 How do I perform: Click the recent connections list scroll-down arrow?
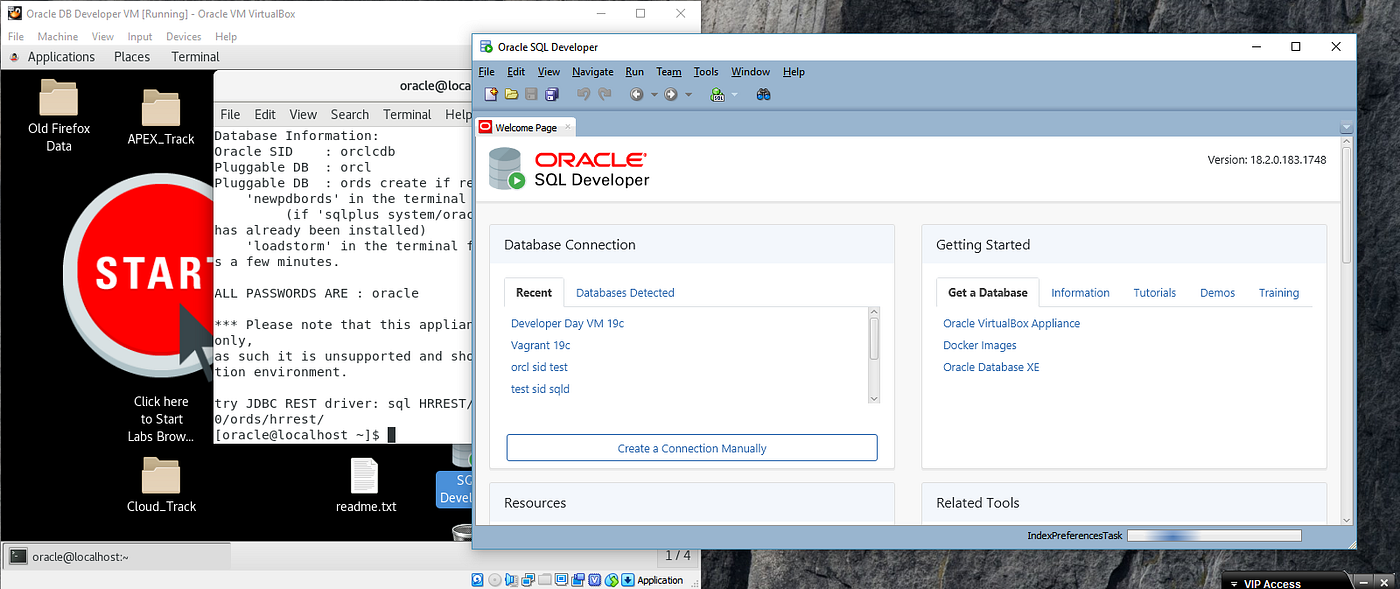874,397
